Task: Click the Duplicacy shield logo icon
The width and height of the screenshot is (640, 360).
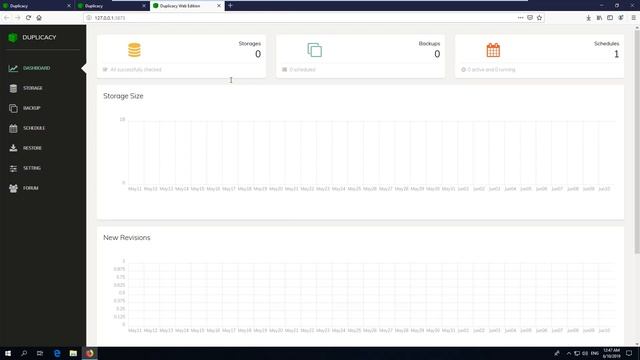Action: [x=13, y=38]
